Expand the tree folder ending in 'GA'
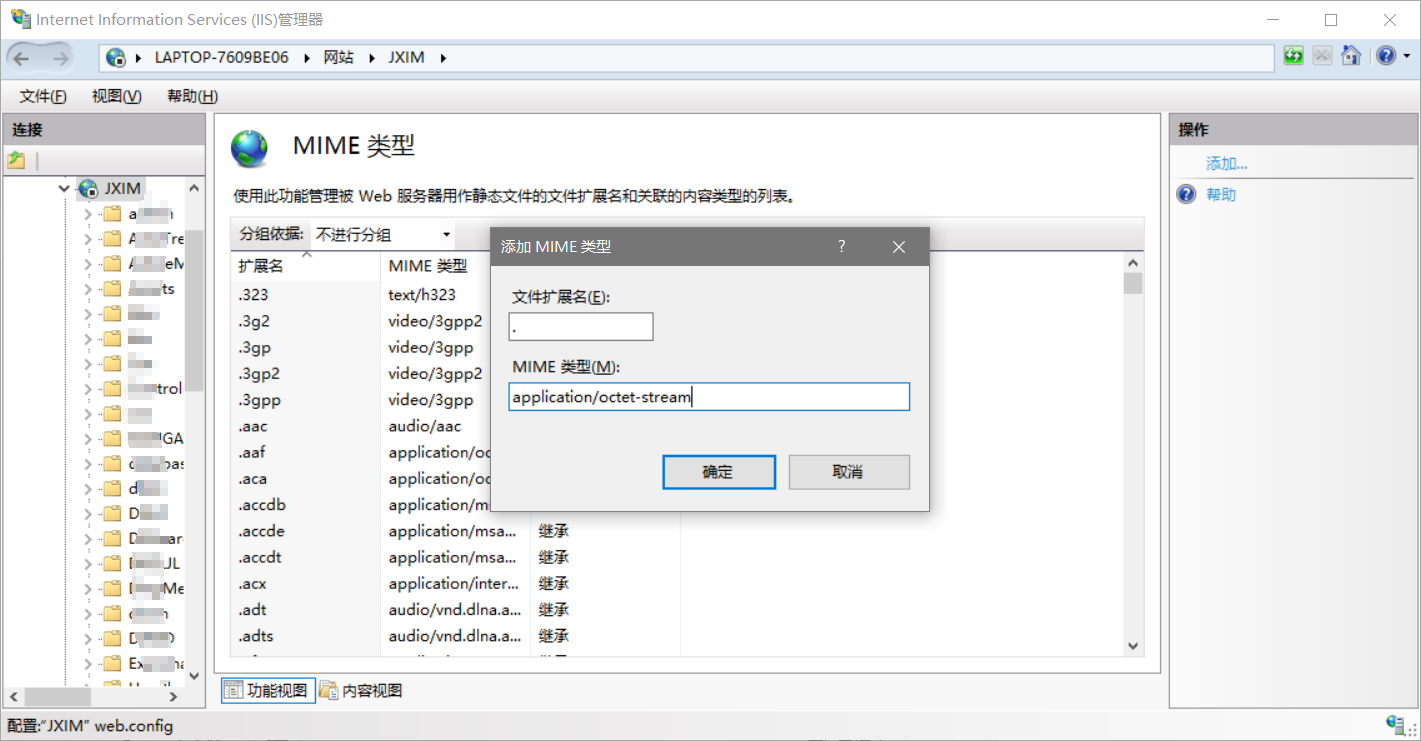The height and width of the screenshot is (741, 1421). (x=88, y=439)
